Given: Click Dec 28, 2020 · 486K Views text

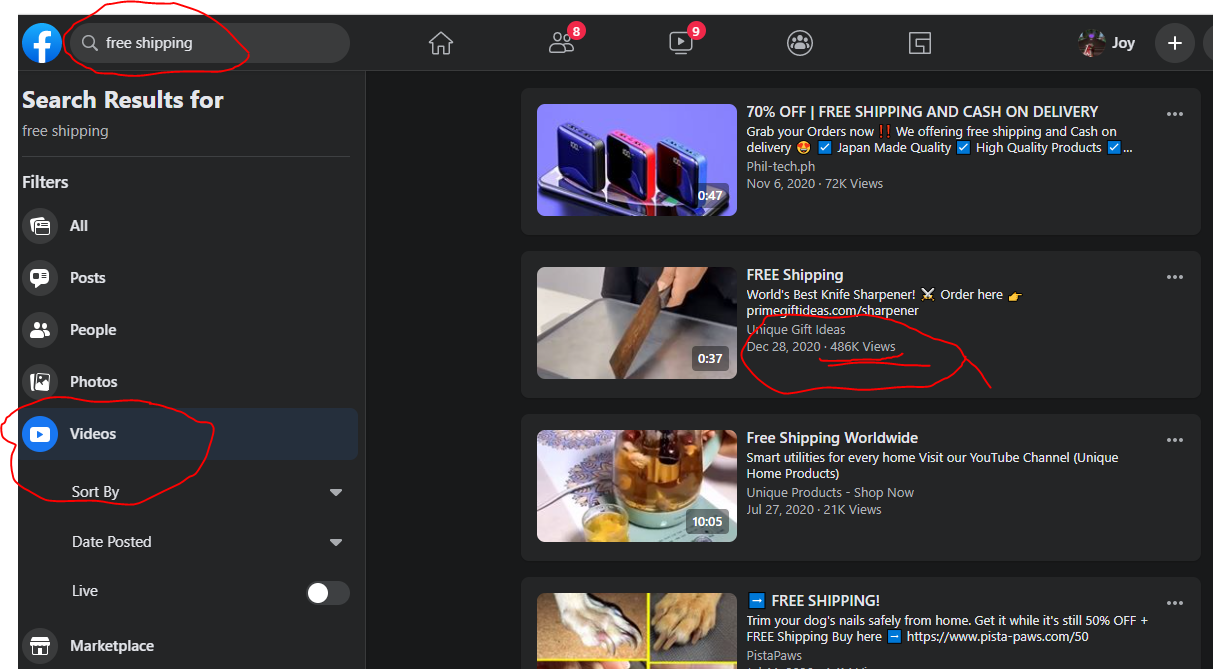Looking at the screenshot, I should [821, 346].
